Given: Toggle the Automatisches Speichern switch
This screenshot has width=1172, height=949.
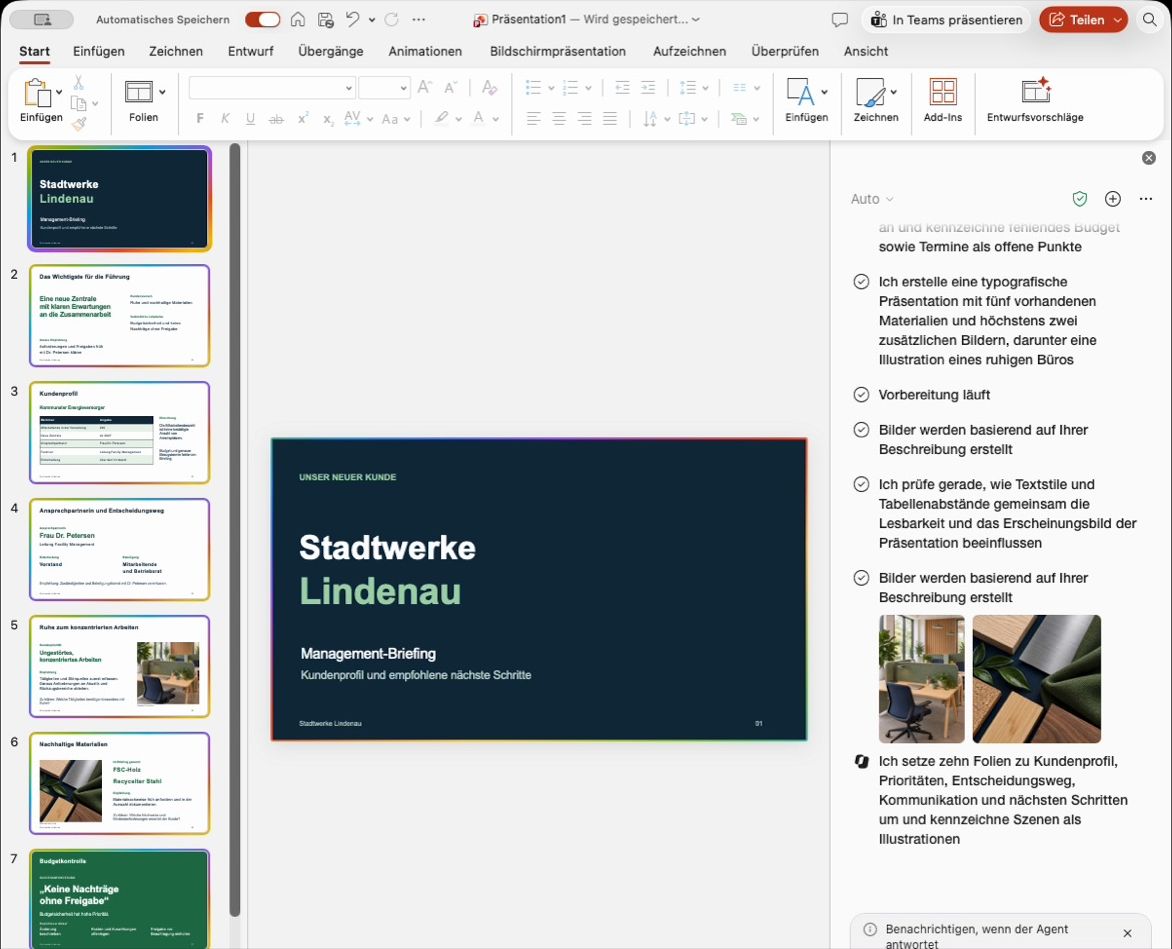Looking at the screenshot, I should pos(262,19).
